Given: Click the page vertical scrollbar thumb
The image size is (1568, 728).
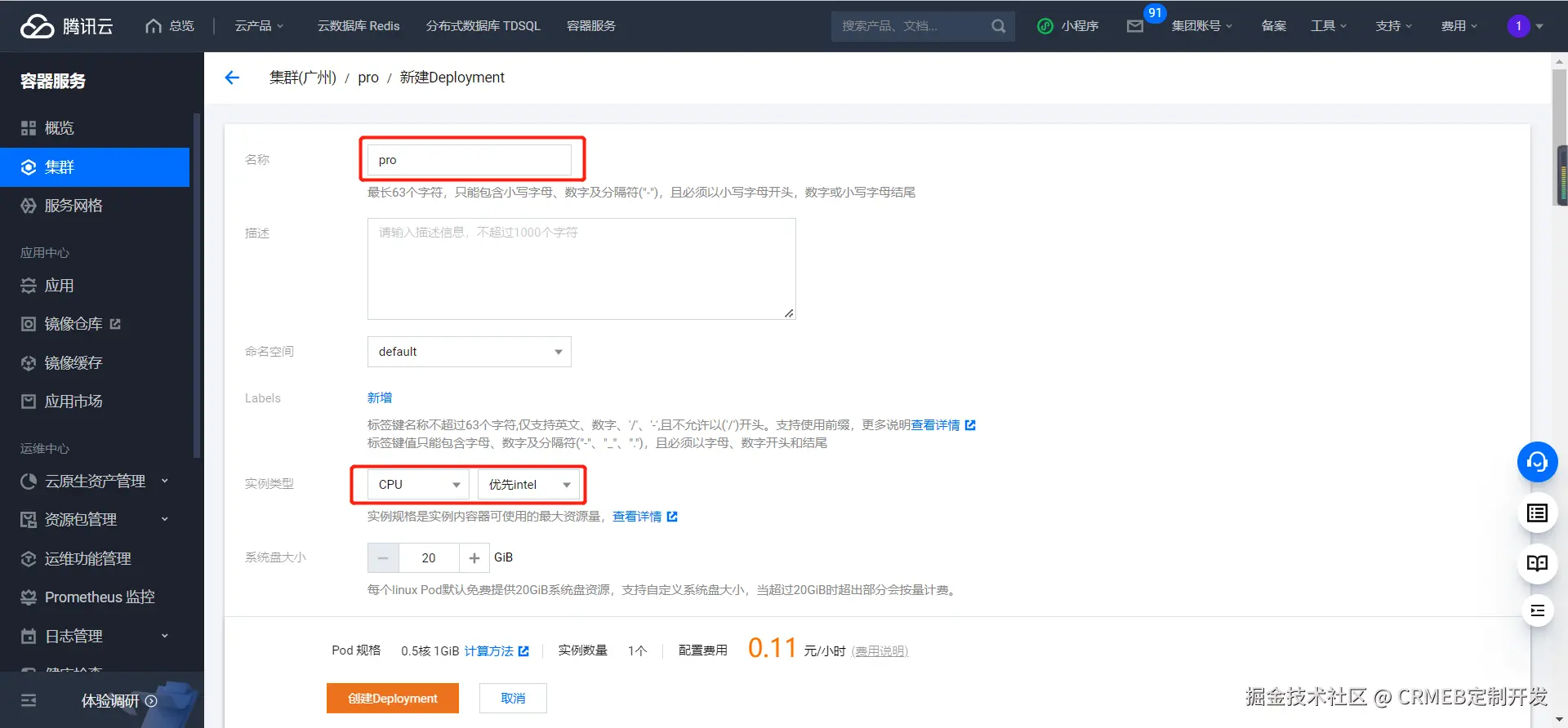Looking at the screenshot, I should pos(1561,136).
